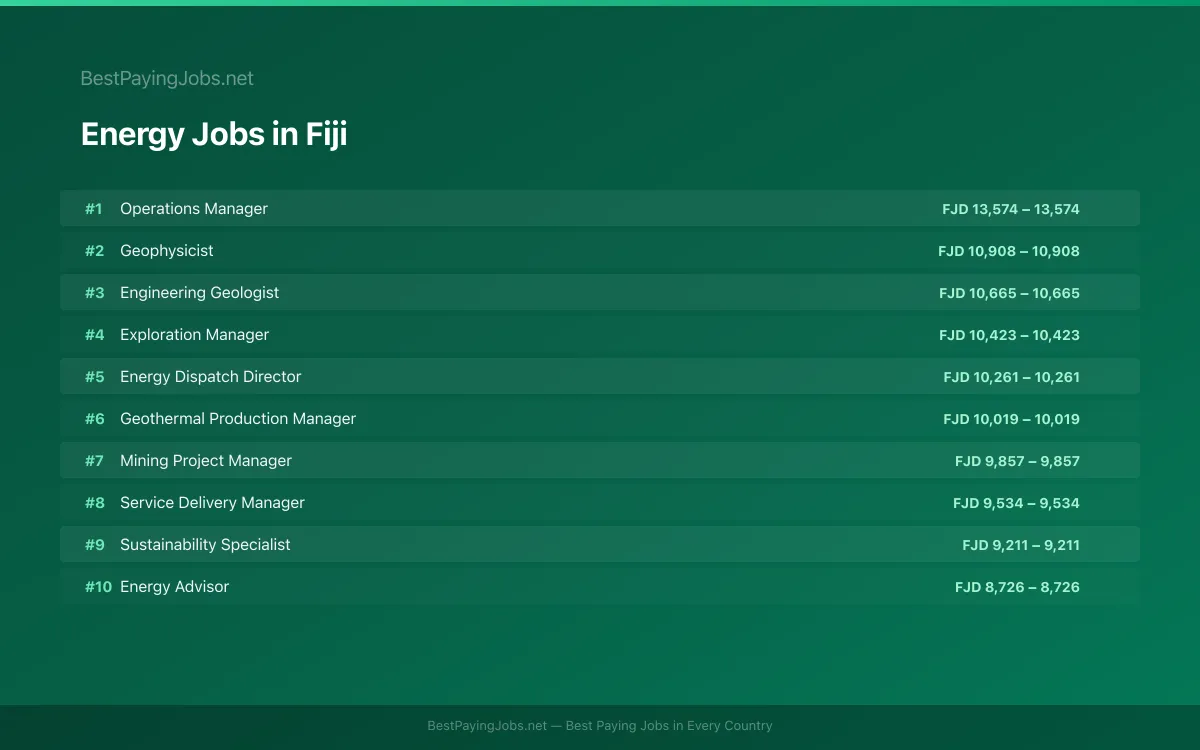Image resolution: width=1200 pixels, height=750 pixels.
Task: Open the Geophysicist job entry
Action: tap(600, 251)
